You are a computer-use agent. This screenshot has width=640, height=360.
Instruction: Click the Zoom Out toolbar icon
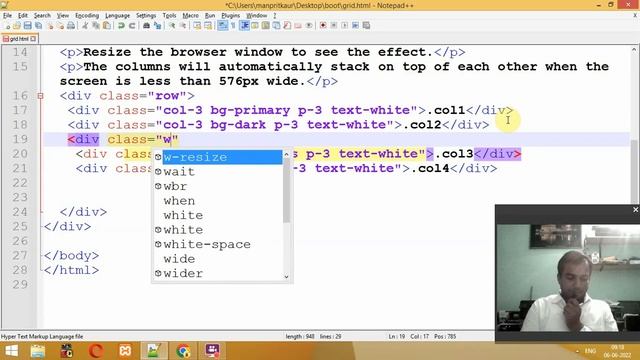coord(182,25)
